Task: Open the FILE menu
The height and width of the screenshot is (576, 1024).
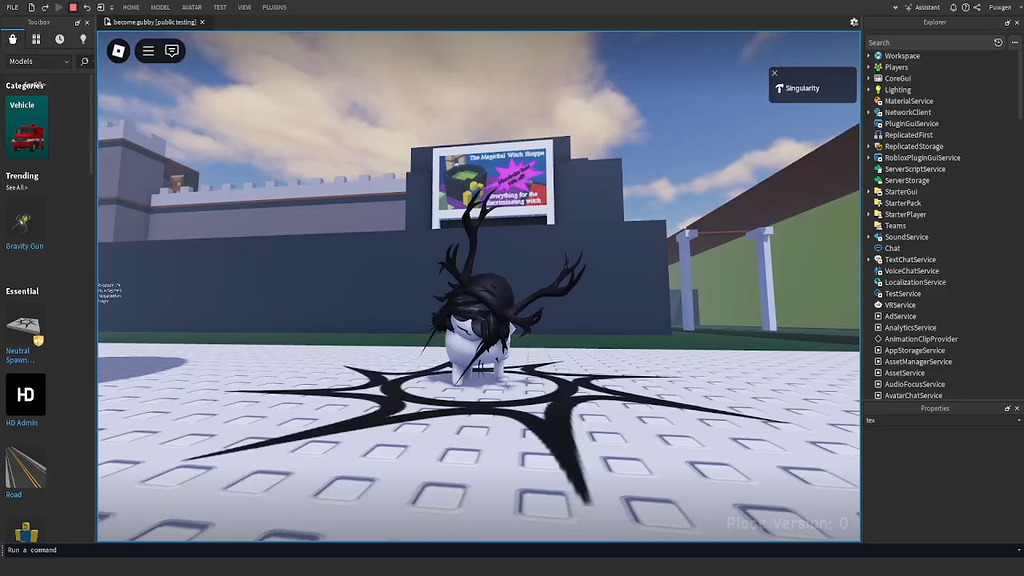Action: 14,8
